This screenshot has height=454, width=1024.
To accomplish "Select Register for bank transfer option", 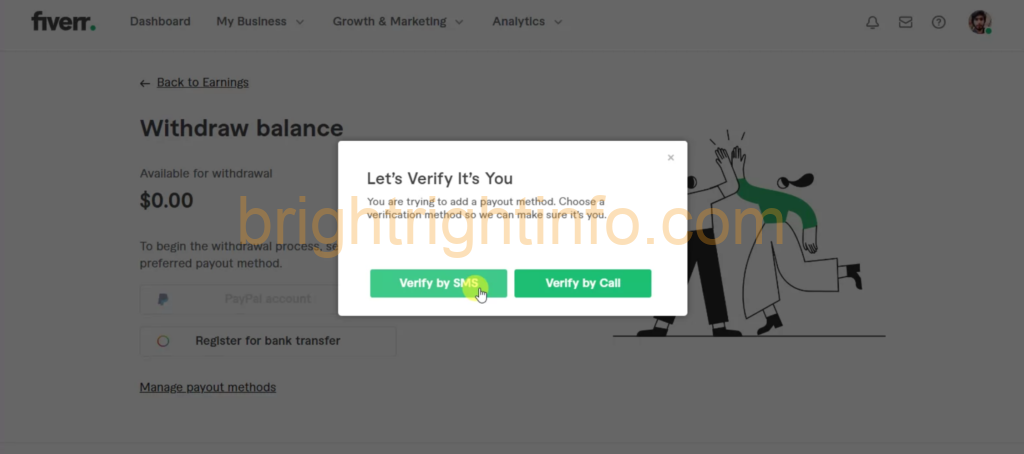I will (x=268, y=341).
